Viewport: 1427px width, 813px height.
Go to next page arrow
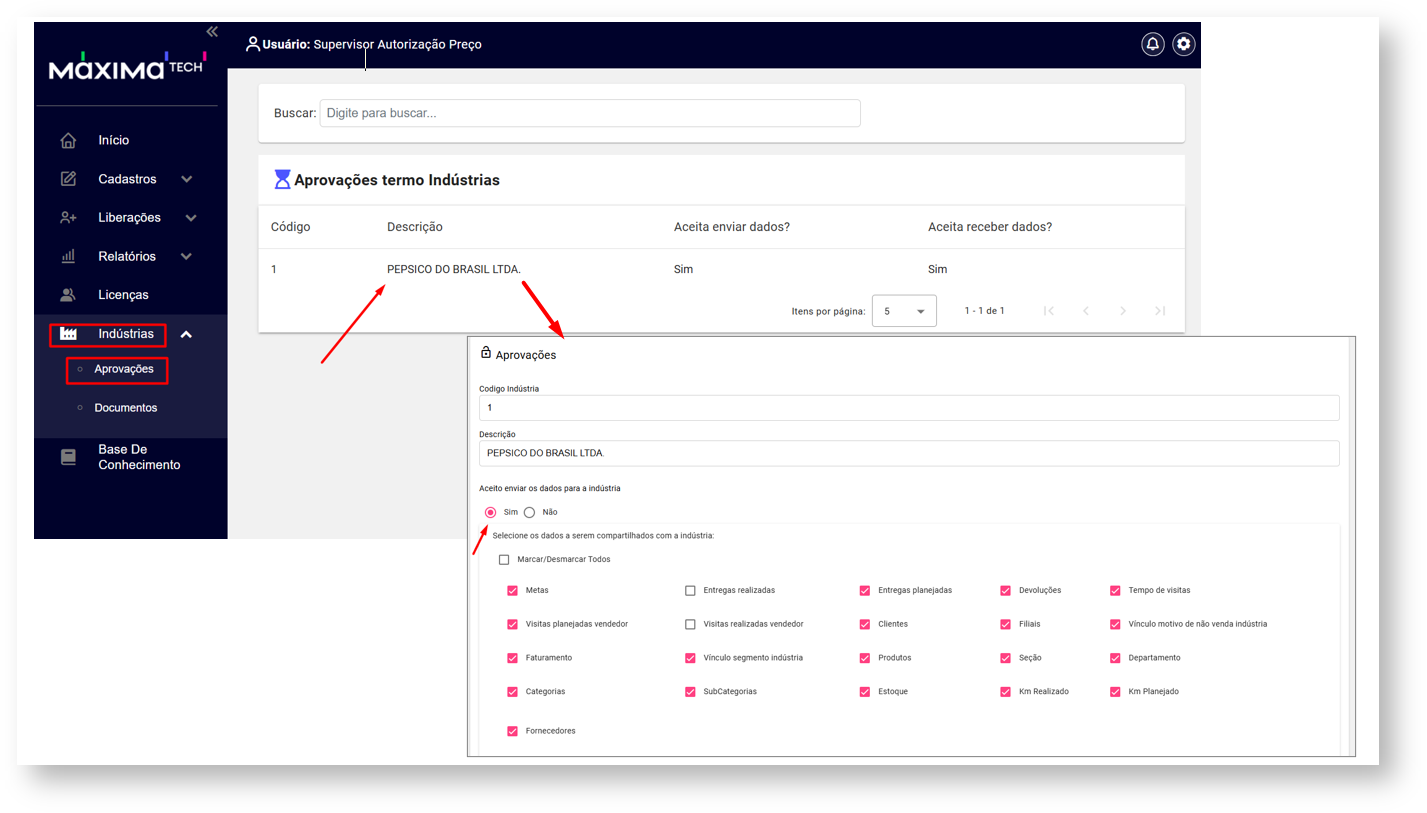coord(1123,311)
